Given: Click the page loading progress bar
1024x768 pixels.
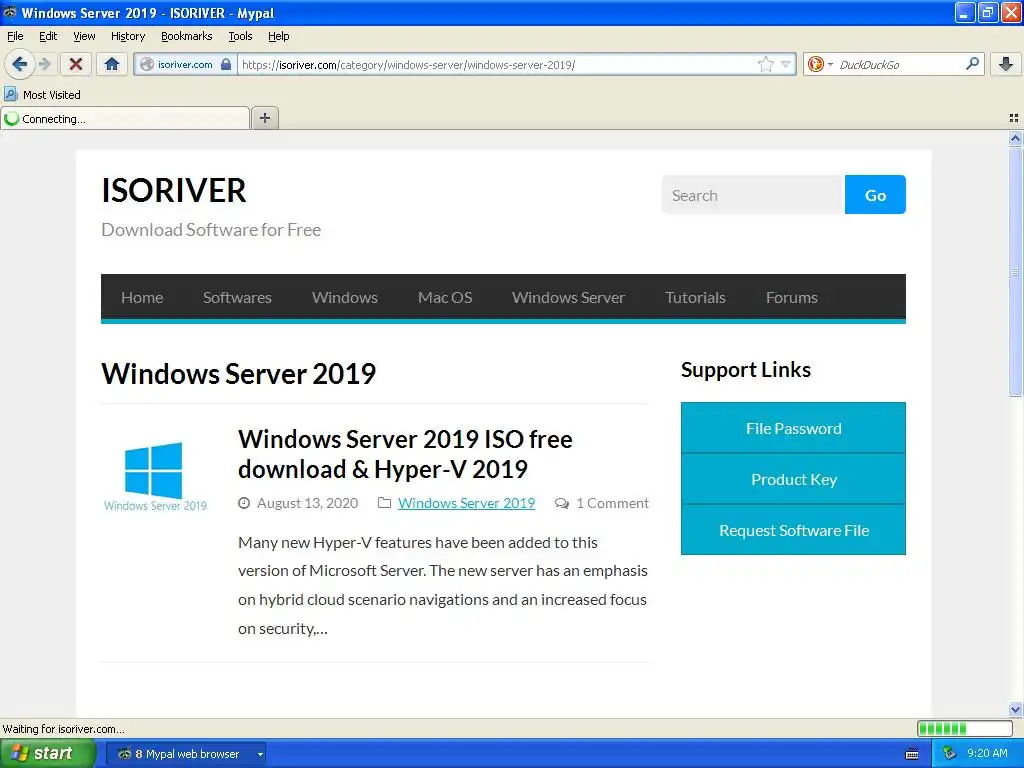Looking at the screenshot, I should coord(965,728).
